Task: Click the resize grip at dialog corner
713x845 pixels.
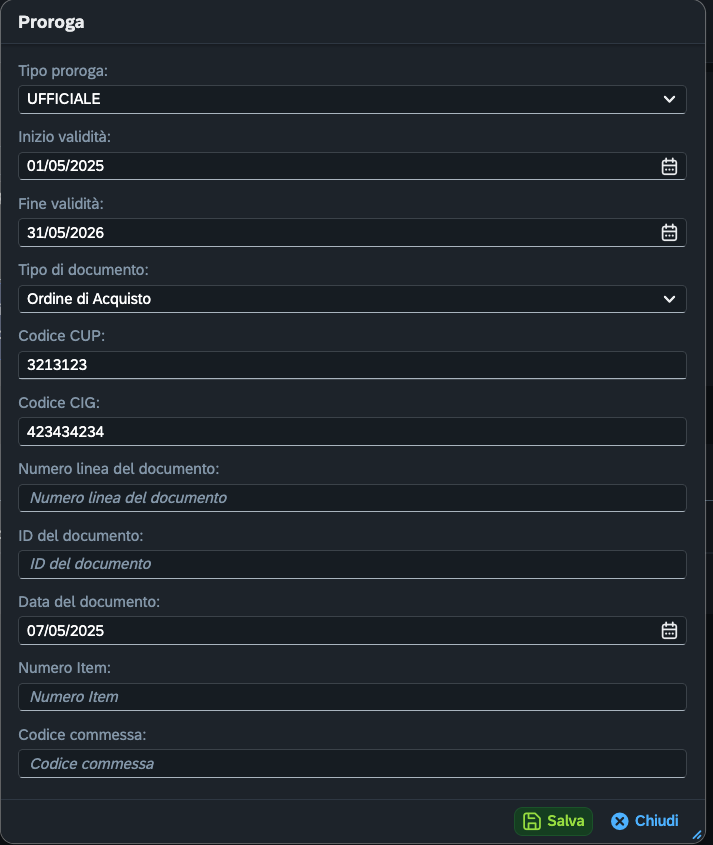Action: click(x=698, y=834)
